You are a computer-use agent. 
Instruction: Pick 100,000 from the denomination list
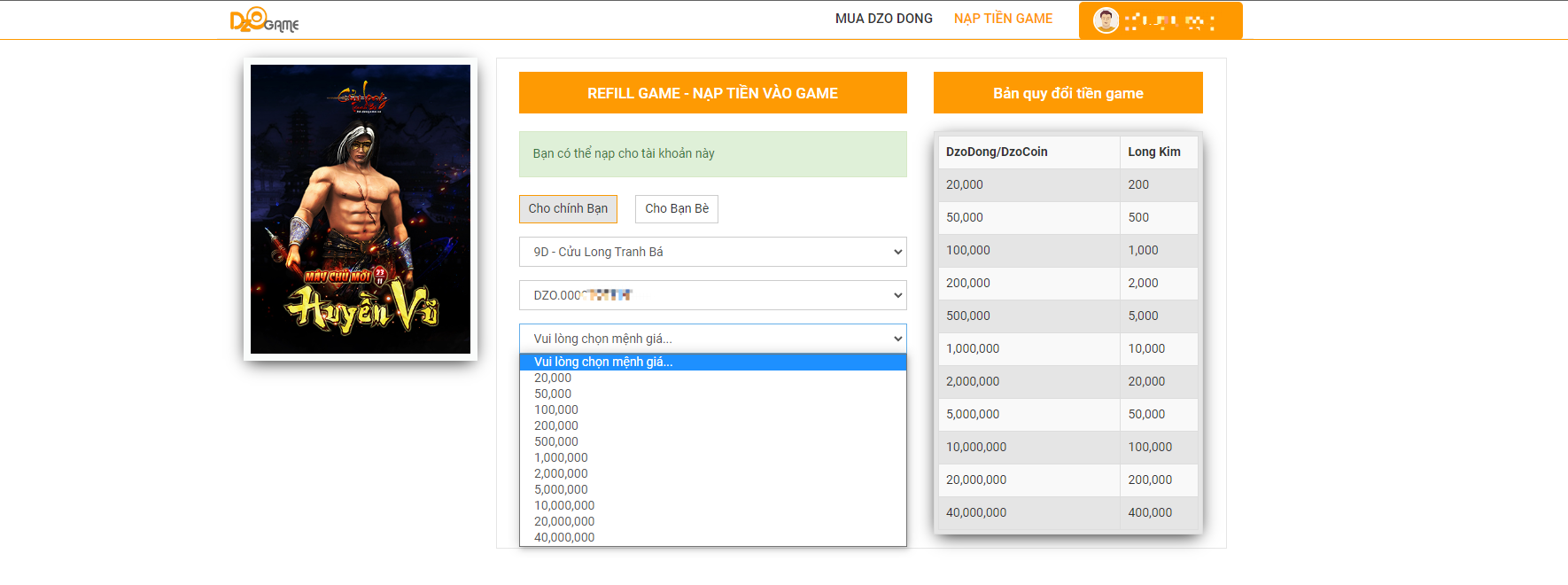713,409
